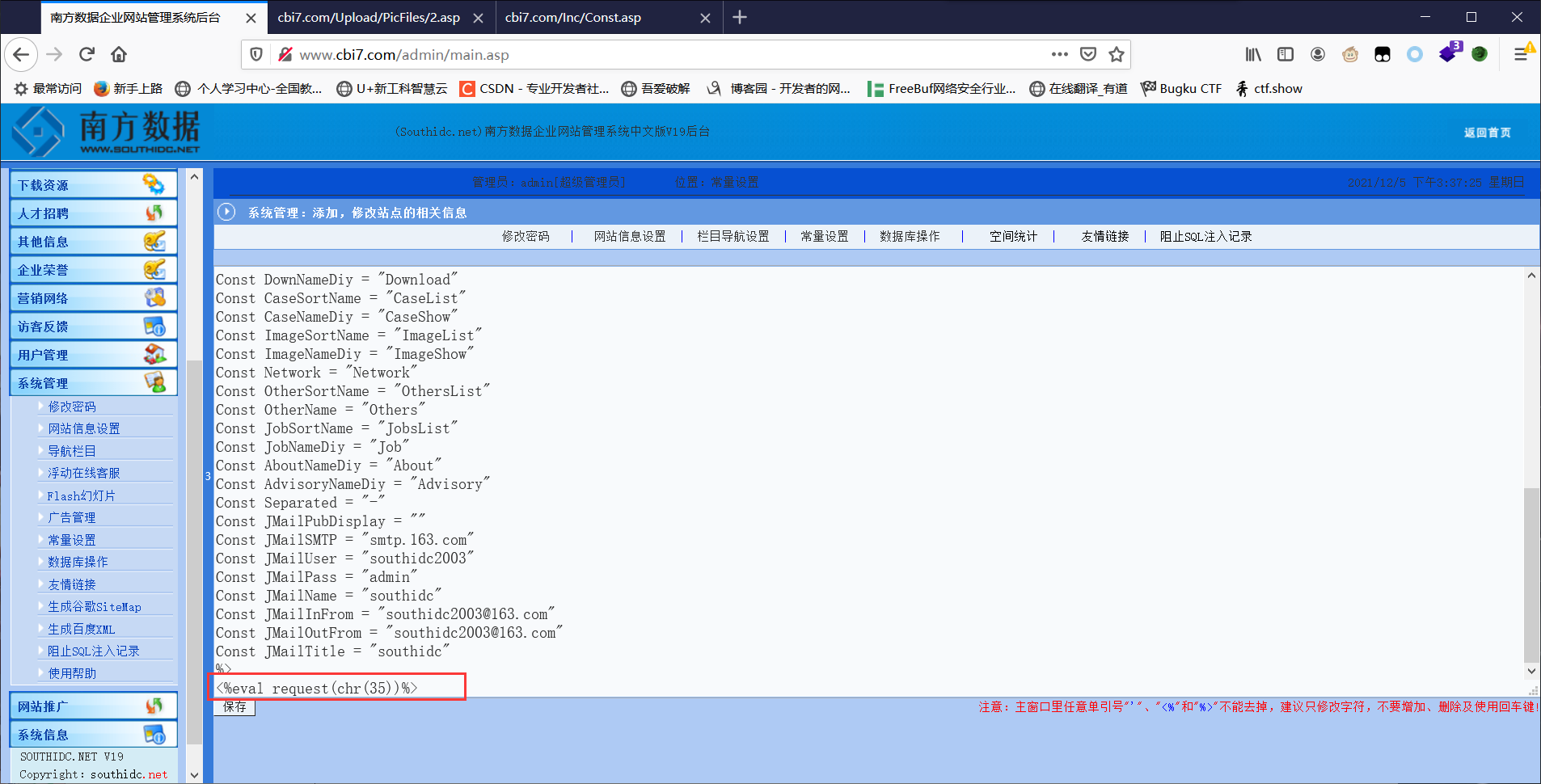Open 广告管理 in sidebar
The height and width of the screenshot is (784, 1541).
tap(72, 517)
